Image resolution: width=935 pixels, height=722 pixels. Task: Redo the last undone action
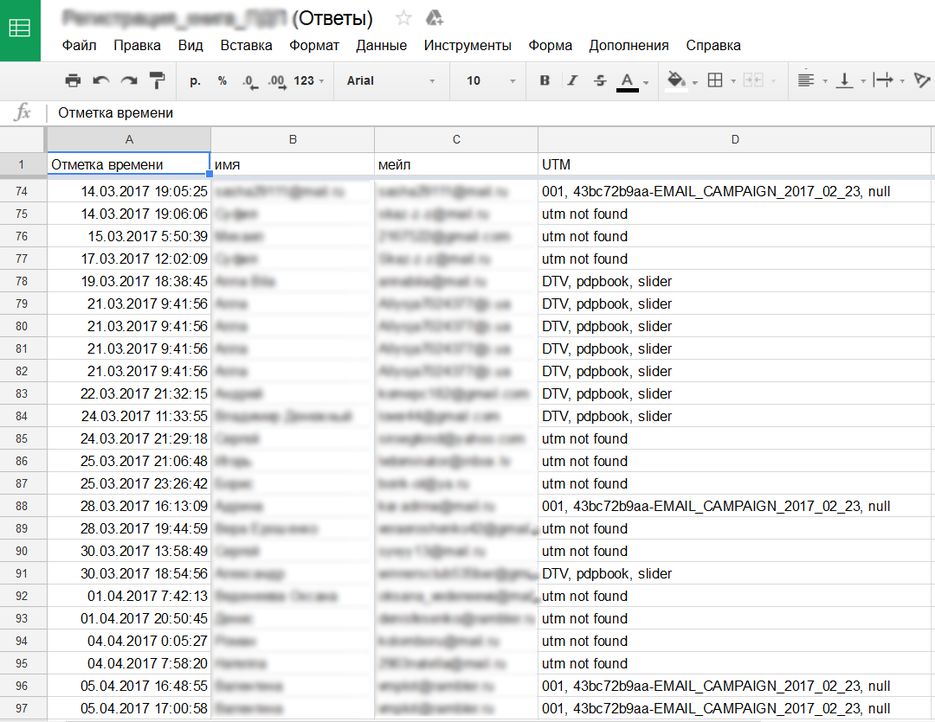[x=129, y=80]
